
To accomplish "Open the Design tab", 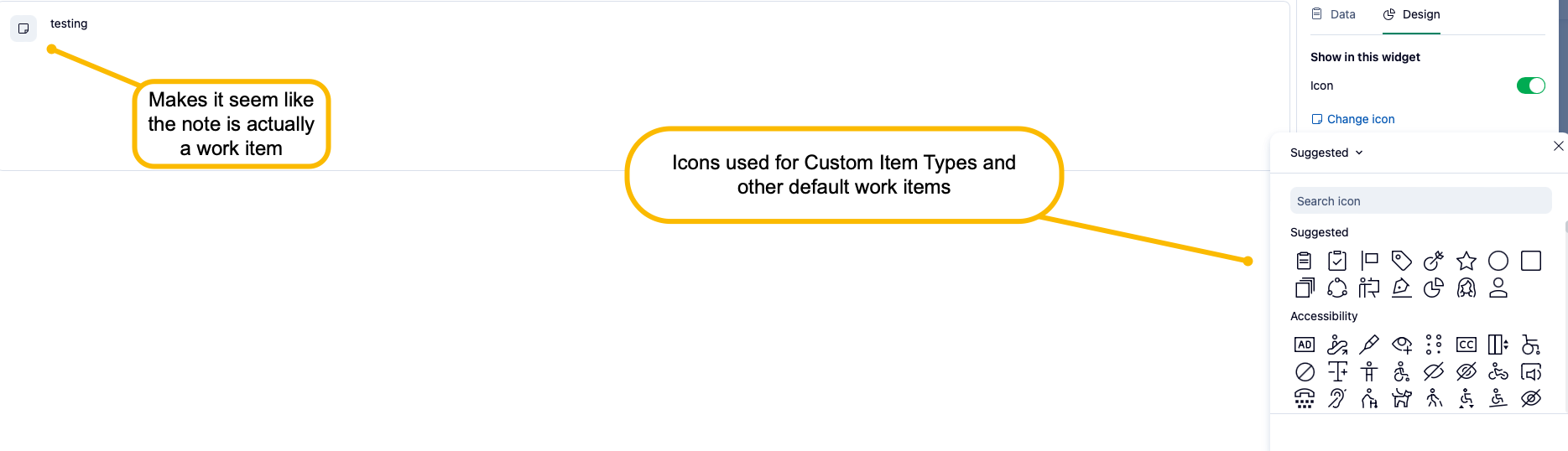I will pyautogui.click(x=1411, y=14).
